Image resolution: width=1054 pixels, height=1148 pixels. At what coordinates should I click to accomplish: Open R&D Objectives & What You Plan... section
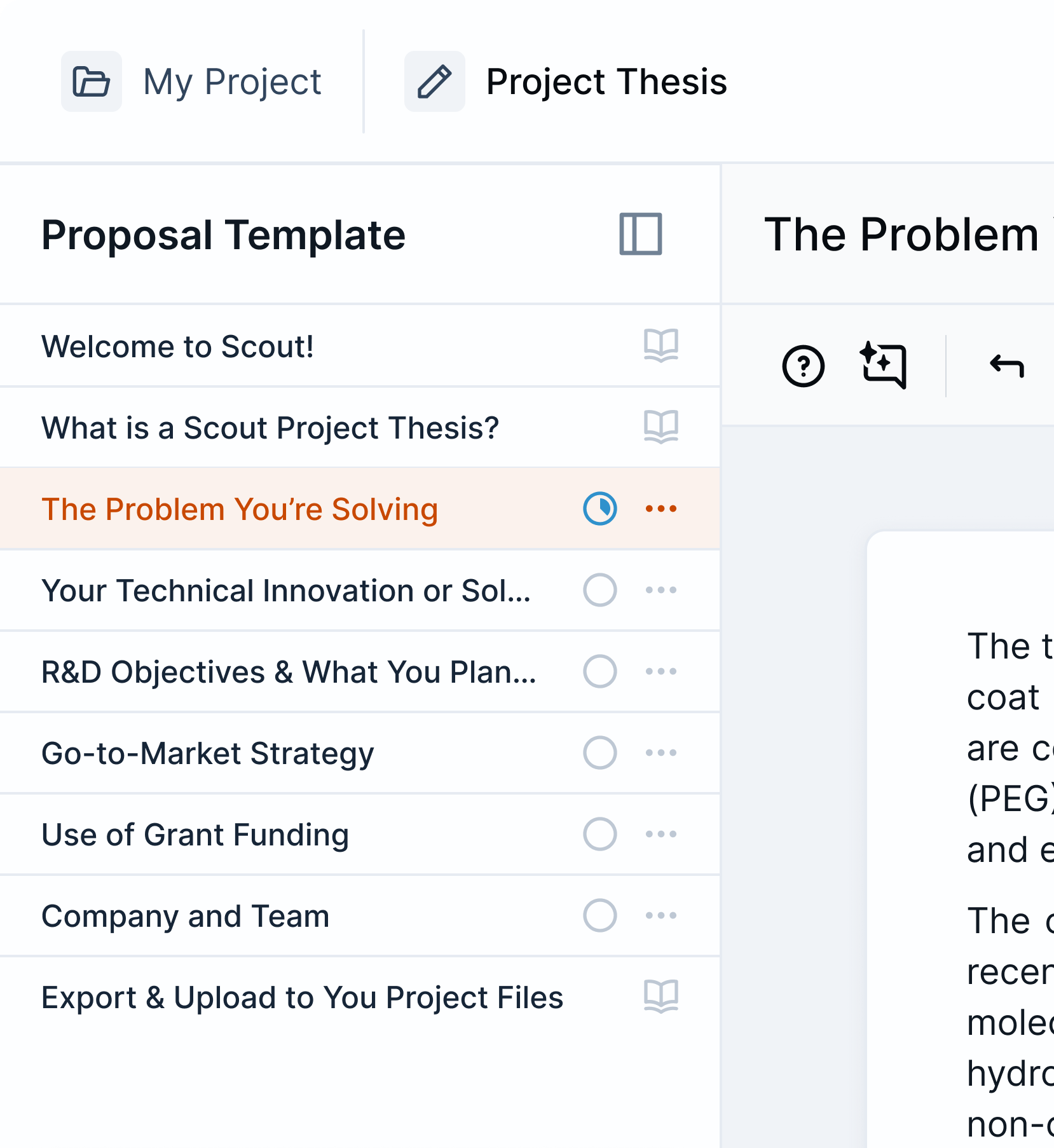coord(360,671)
